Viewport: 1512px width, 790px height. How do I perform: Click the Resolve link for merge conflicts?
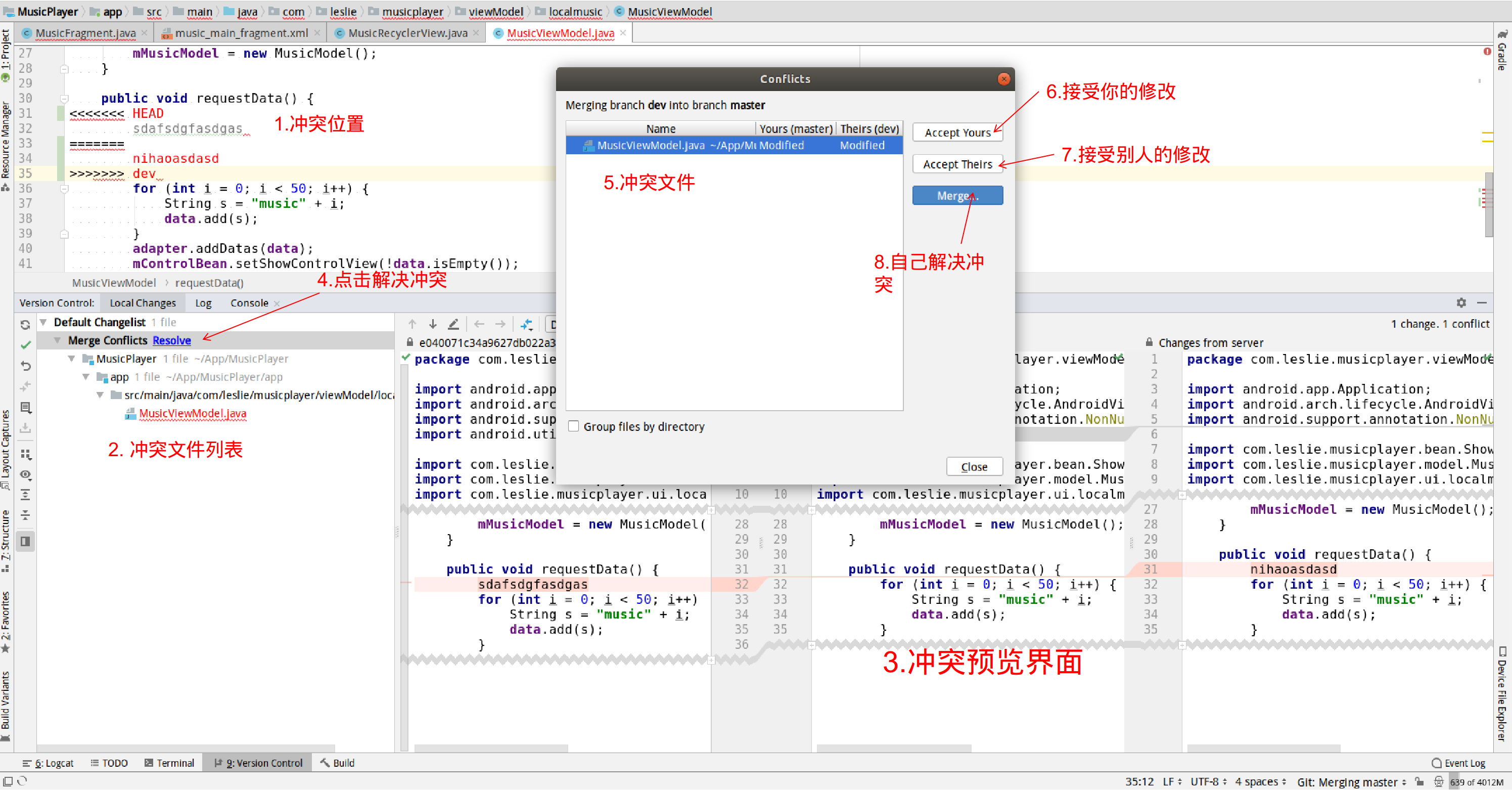[171, 340]
